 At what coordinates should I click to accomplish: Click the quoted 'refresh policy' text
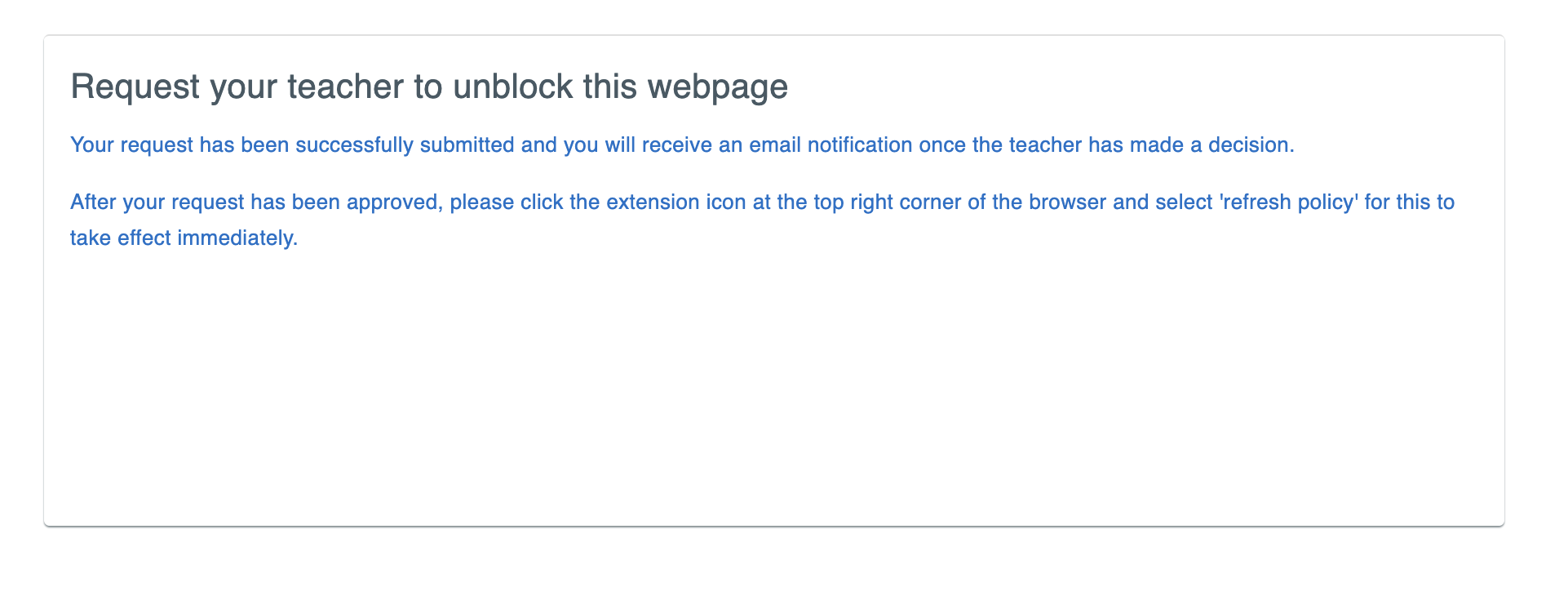click(1289, 202)
